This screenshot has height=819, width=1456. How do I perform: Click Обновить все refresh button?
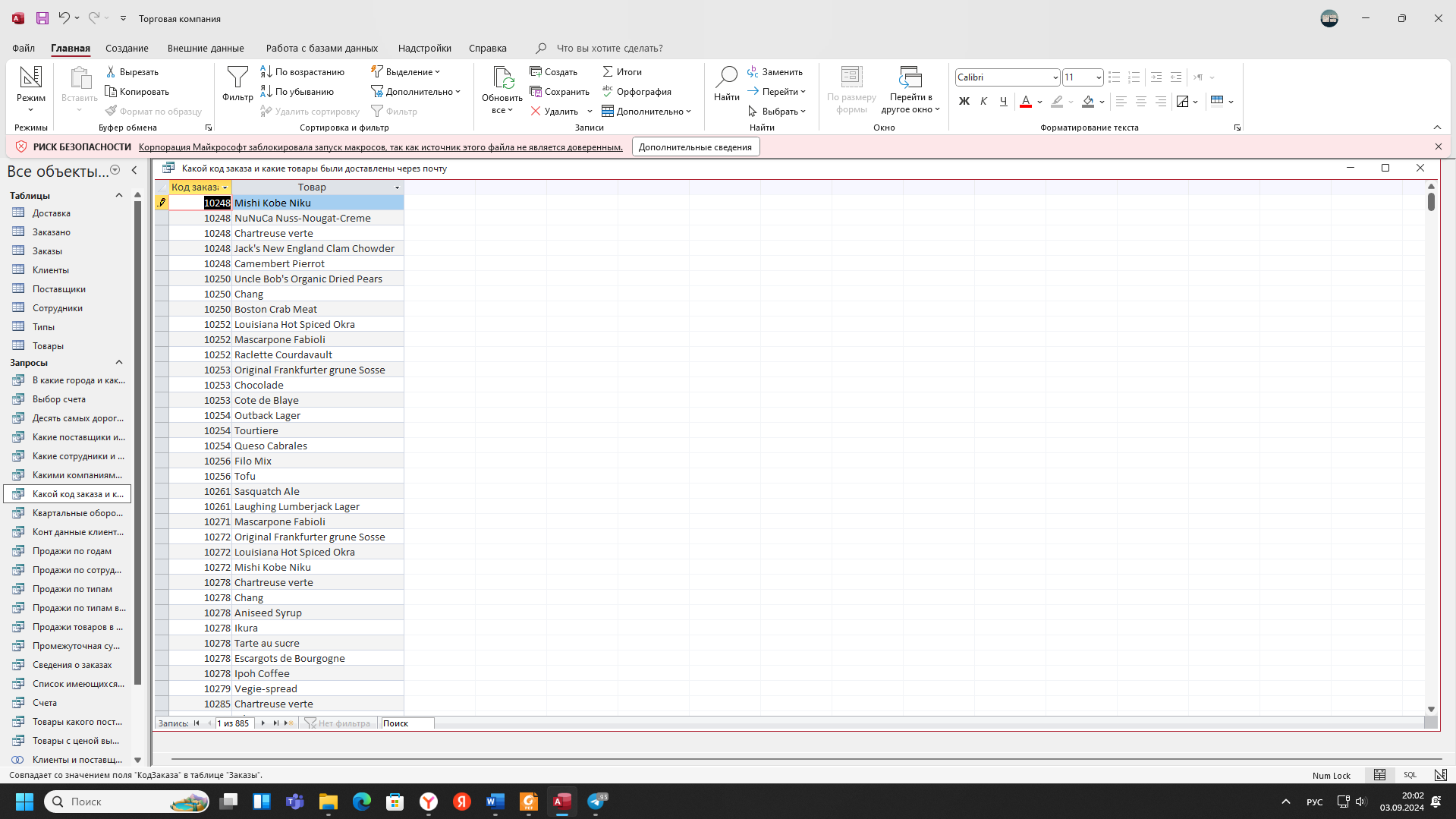pyautogui.click(x=502, y=90)
